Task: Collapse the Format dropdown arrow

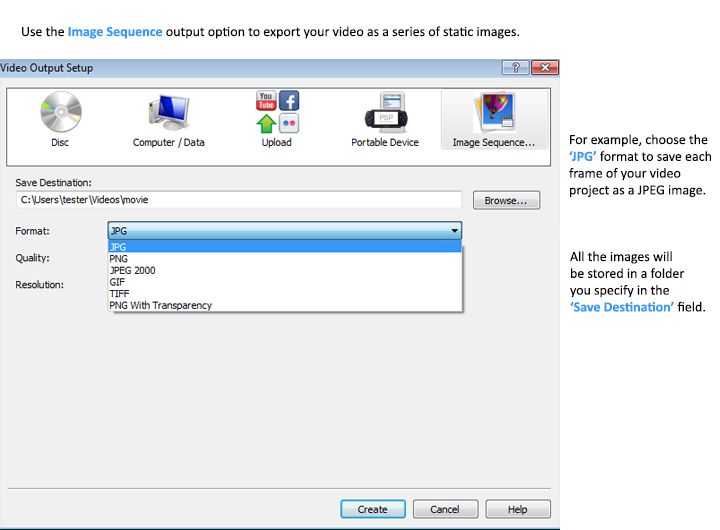Action: (x=454, y=231)
